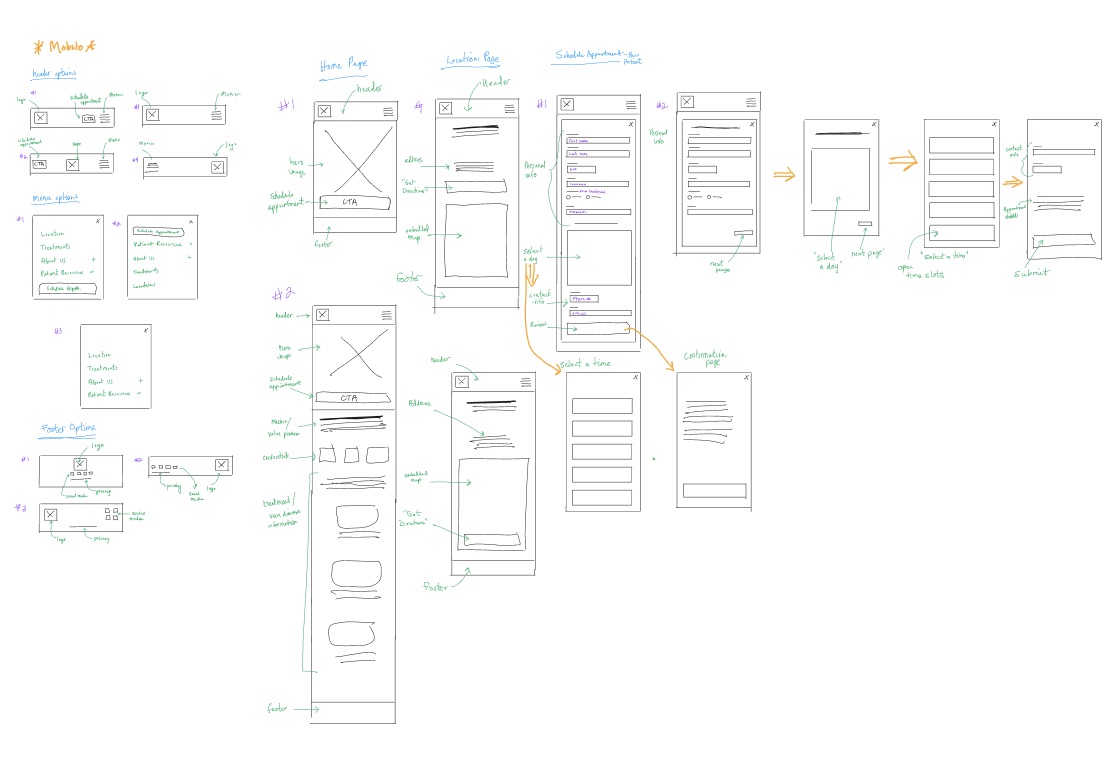Screen dimensions: 1120x758
Task: Select the first radio option in Schedule form #1
Action: [x=569, y=197]
